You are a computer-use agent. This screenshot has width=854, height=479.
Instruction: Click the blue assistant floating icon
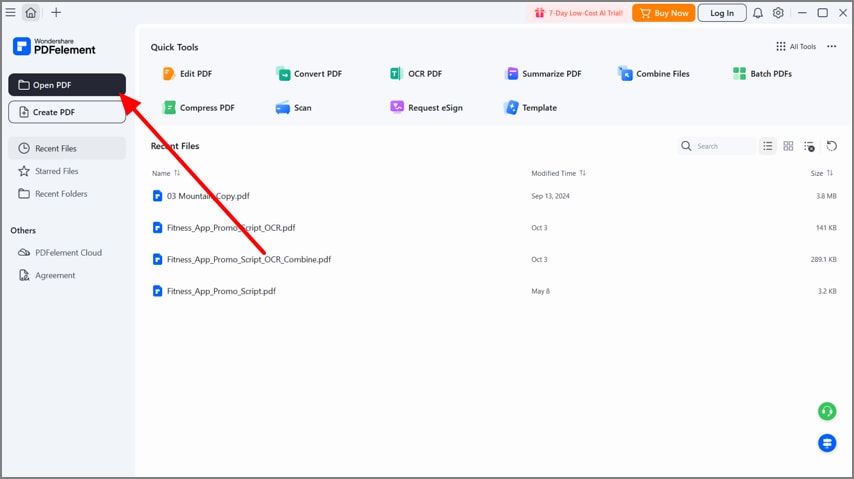[827, 443]
